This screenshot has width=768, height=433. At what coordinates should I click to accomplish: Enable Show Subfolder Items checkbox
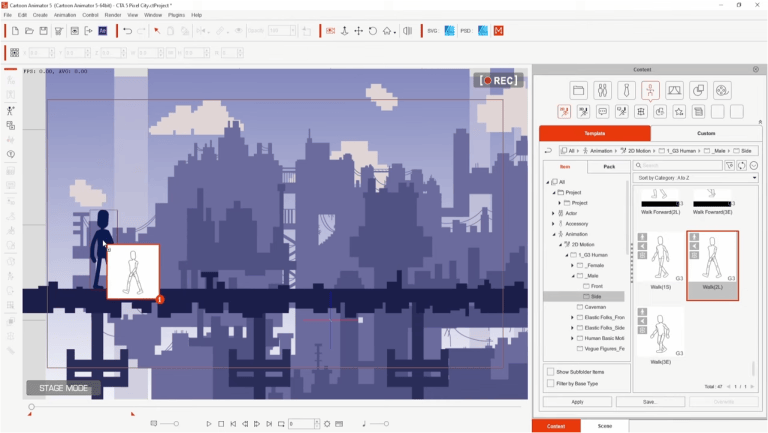551,372
